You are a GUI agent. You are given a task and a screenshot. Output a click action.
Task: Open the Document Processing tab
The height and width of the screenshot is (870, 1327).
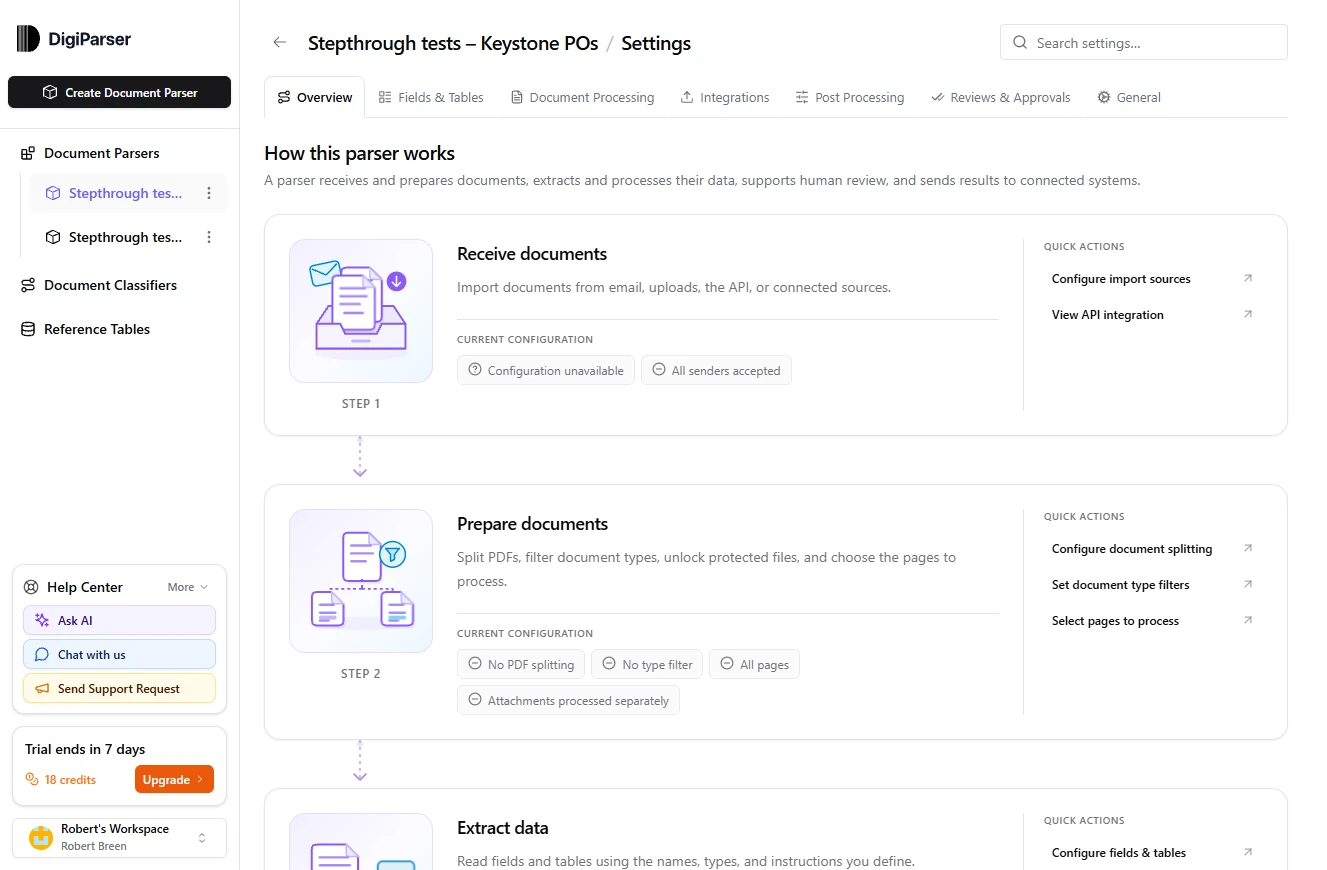click(582, 97)
